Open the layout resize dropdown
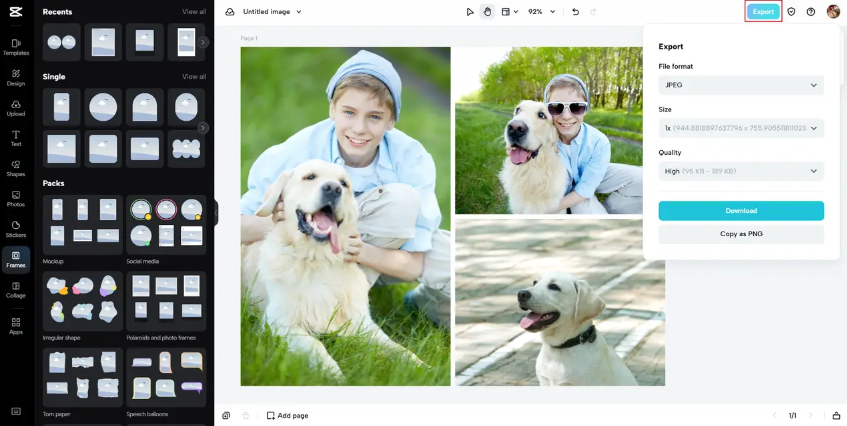The height and width of the screenshot is (426, 847). pyautogui.click(x=509, y=12)
